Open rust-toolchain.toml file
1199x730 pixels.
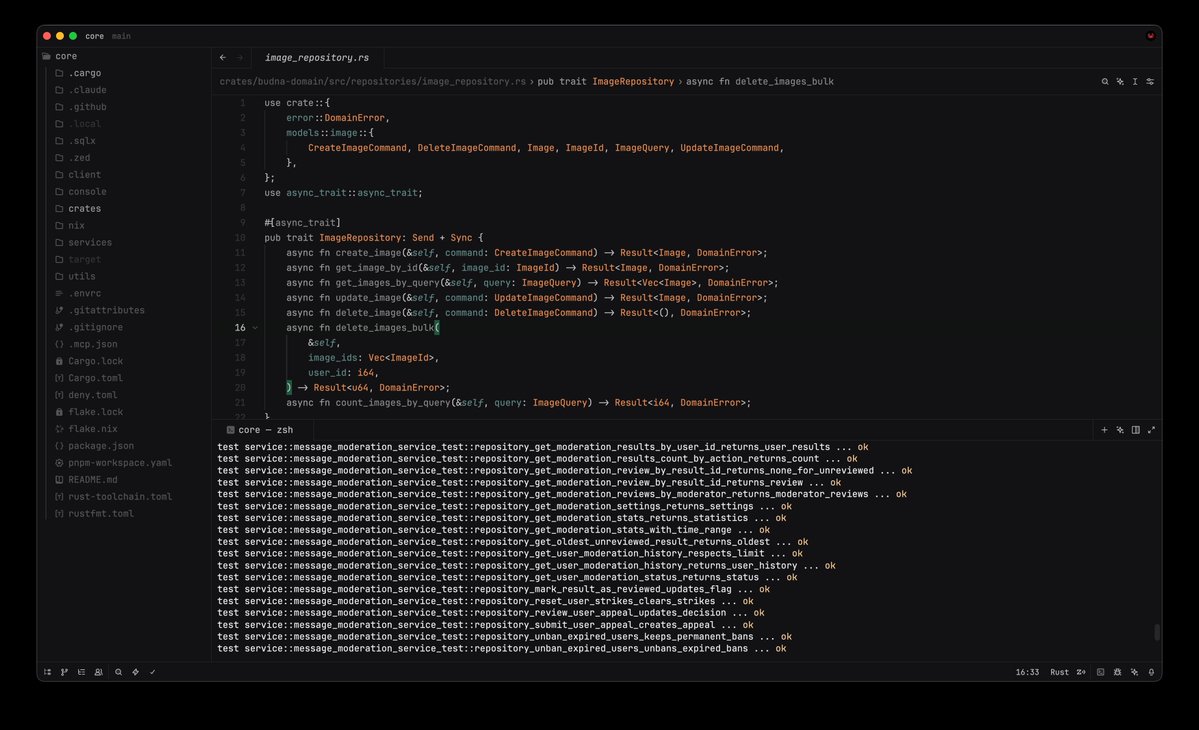point(120,496)
